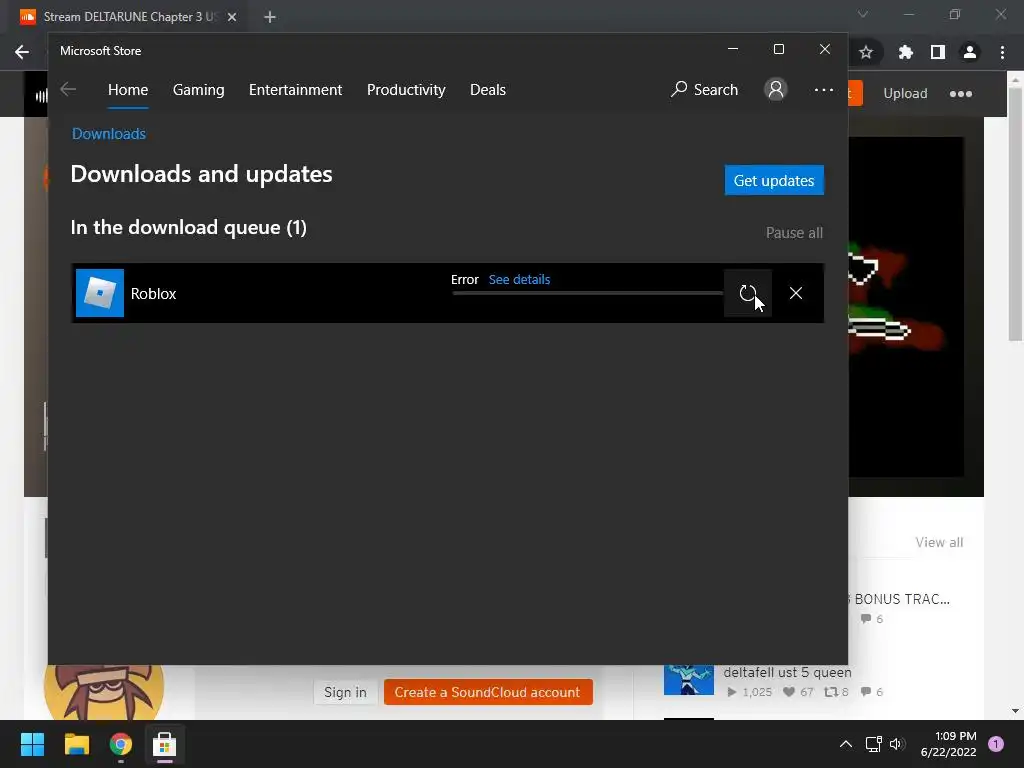1024x768 pixels.
Task: Bookmark this page with star icon
Action: tap(866, 52)
